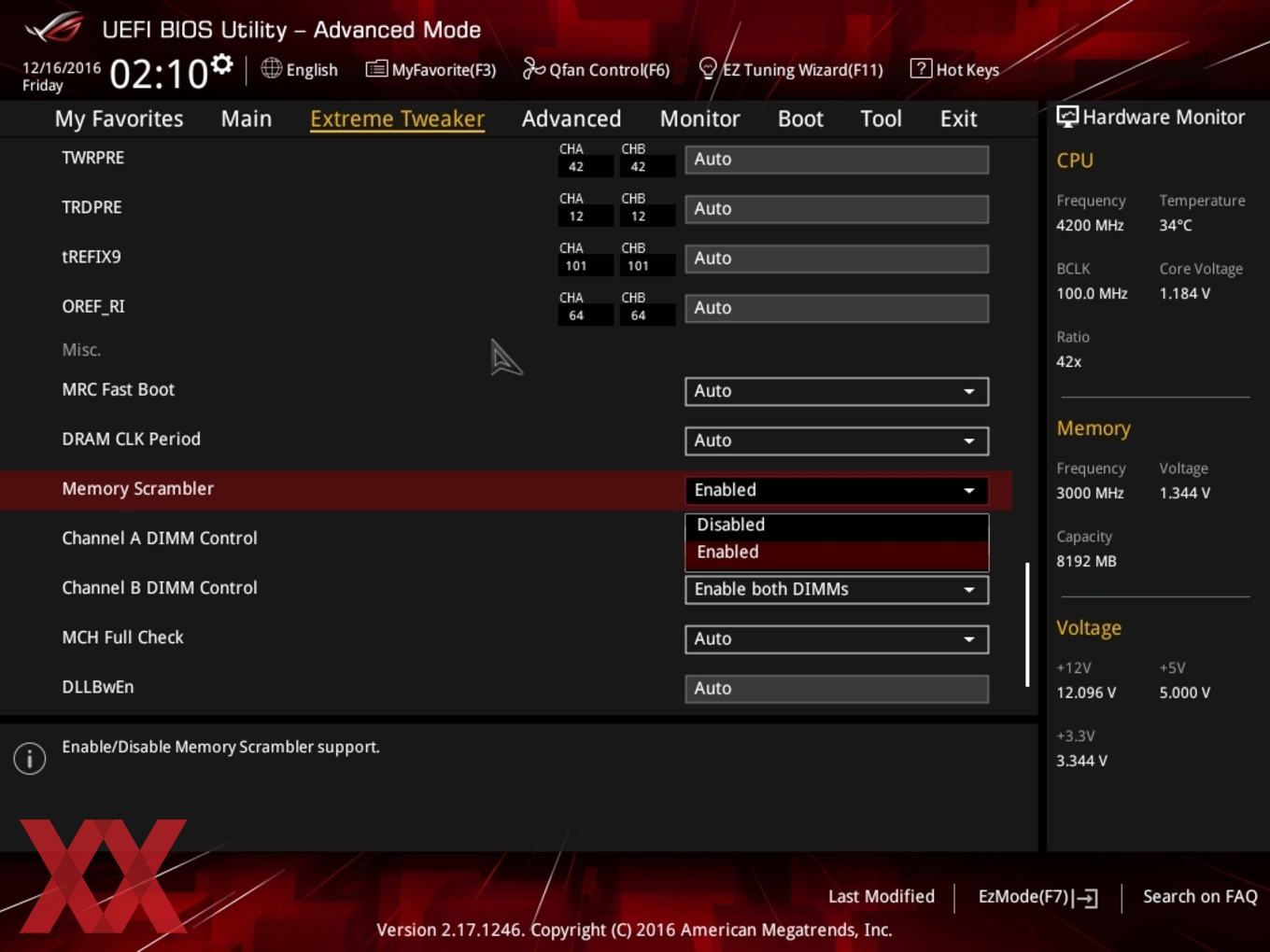Click the Core Voltage 1.184 V value
Screen dimensions: 1270x952
pyautogui.click(x=1185, y=293)
